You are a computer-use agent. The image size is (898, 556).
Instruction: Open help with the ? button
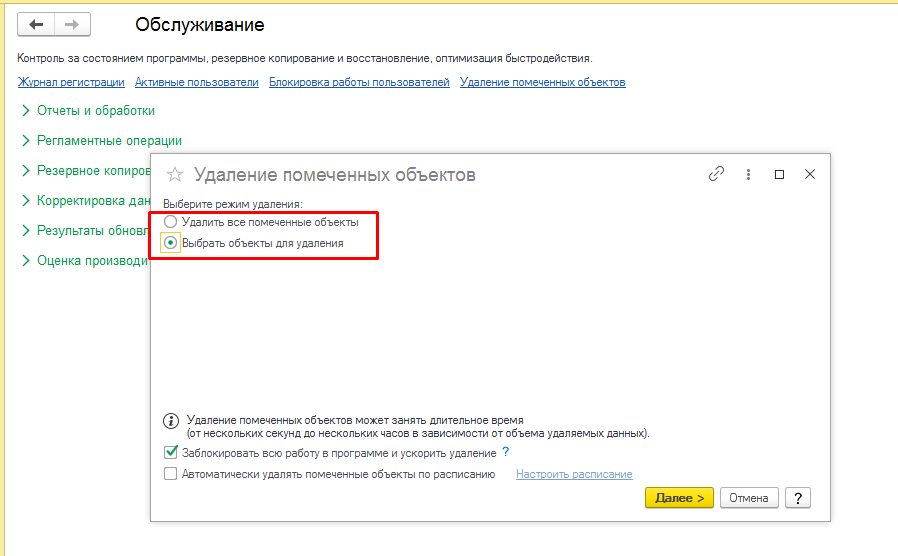click(798, 498)
